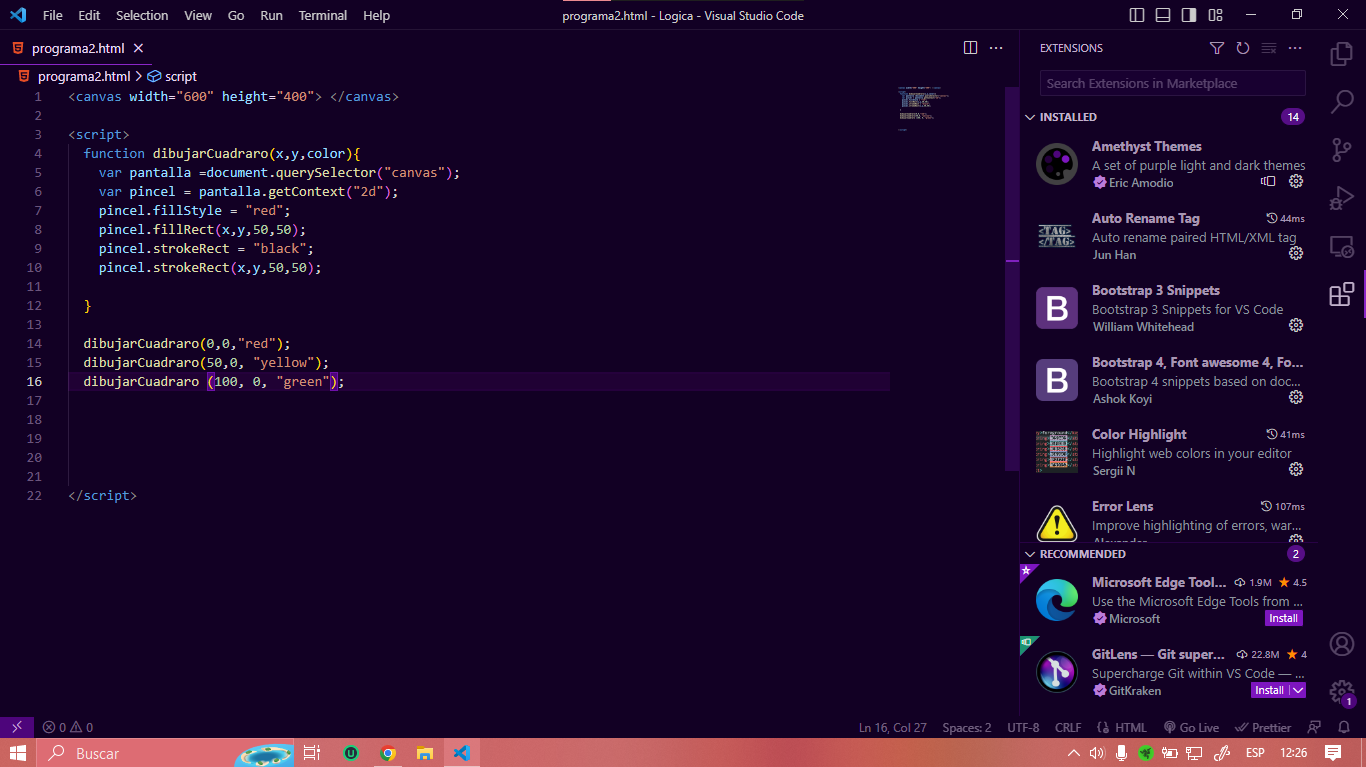Open Windows action center notifications

pos(1333,753)
